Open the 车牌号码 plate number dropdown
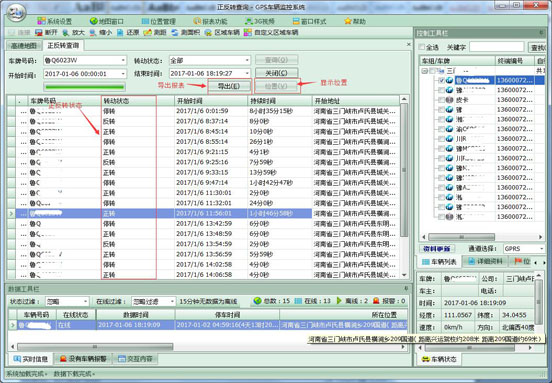 pos(123,60)
